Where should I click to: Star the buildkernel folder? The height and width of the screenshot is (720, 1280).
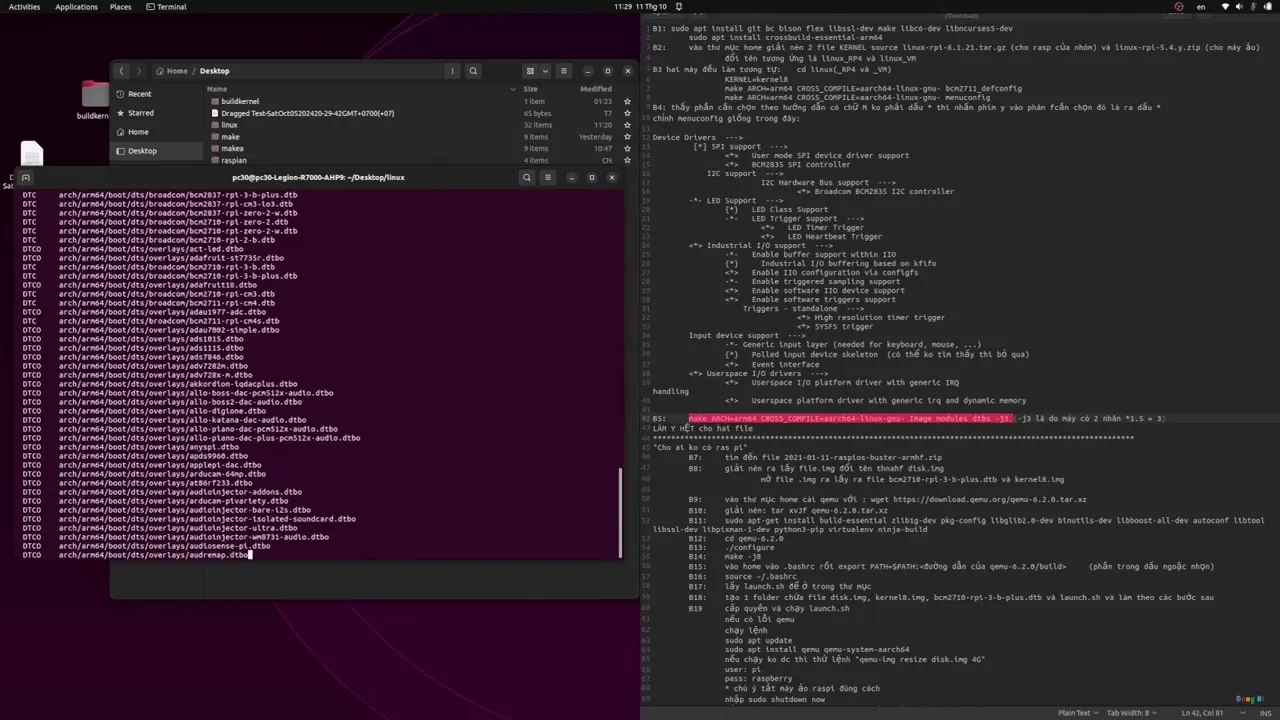click(x=627, y=101)
